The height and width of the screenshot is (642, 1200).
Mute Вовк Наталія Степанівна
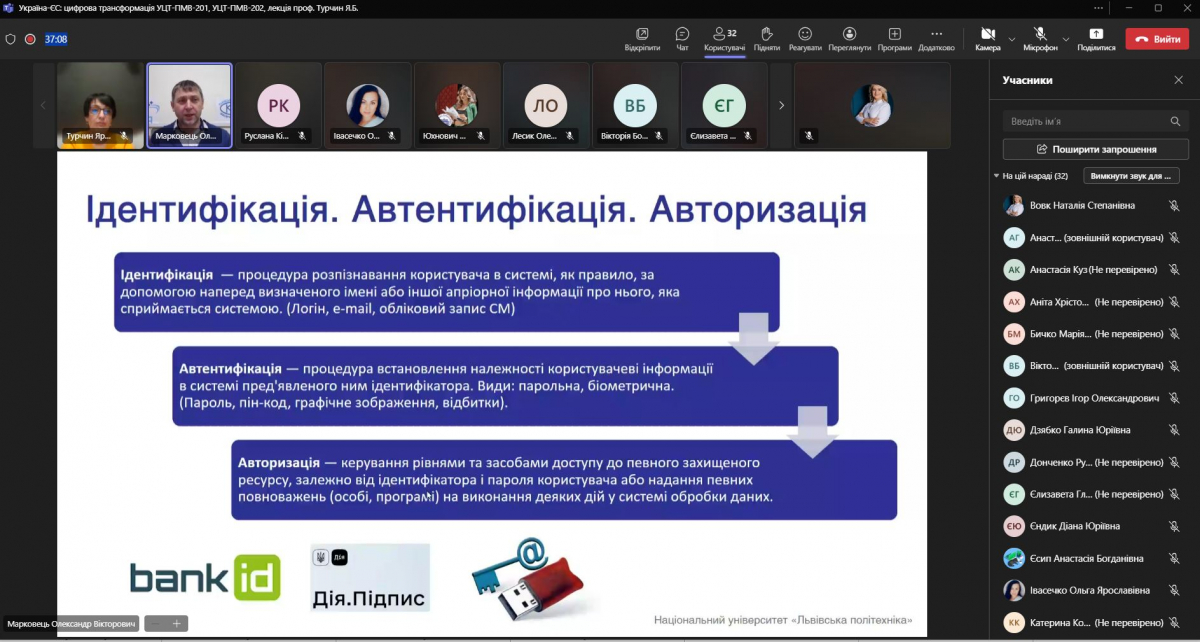[1173, 205]
